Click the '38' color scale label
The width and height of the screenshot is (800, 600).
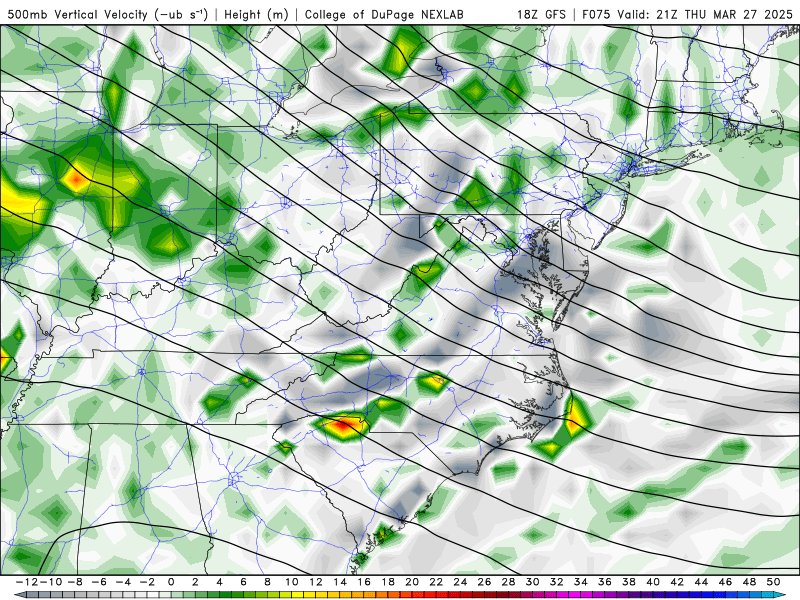[x=629, y=582]
